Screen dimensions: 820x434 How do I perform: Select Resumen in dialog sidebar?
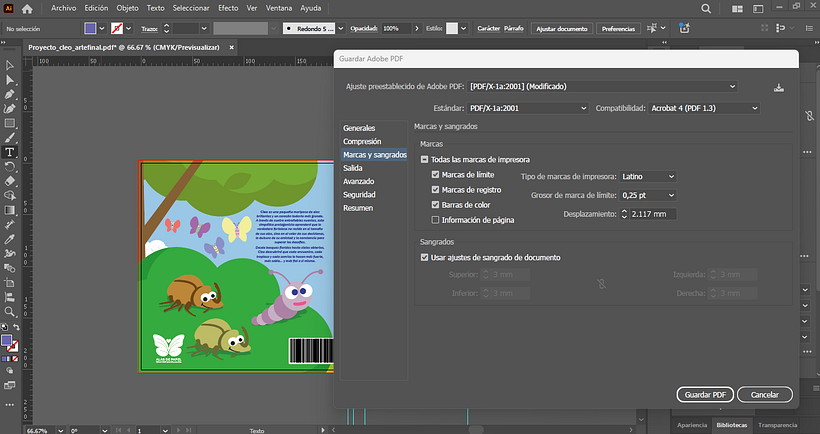pyautogui.click(x=358, y=208)
